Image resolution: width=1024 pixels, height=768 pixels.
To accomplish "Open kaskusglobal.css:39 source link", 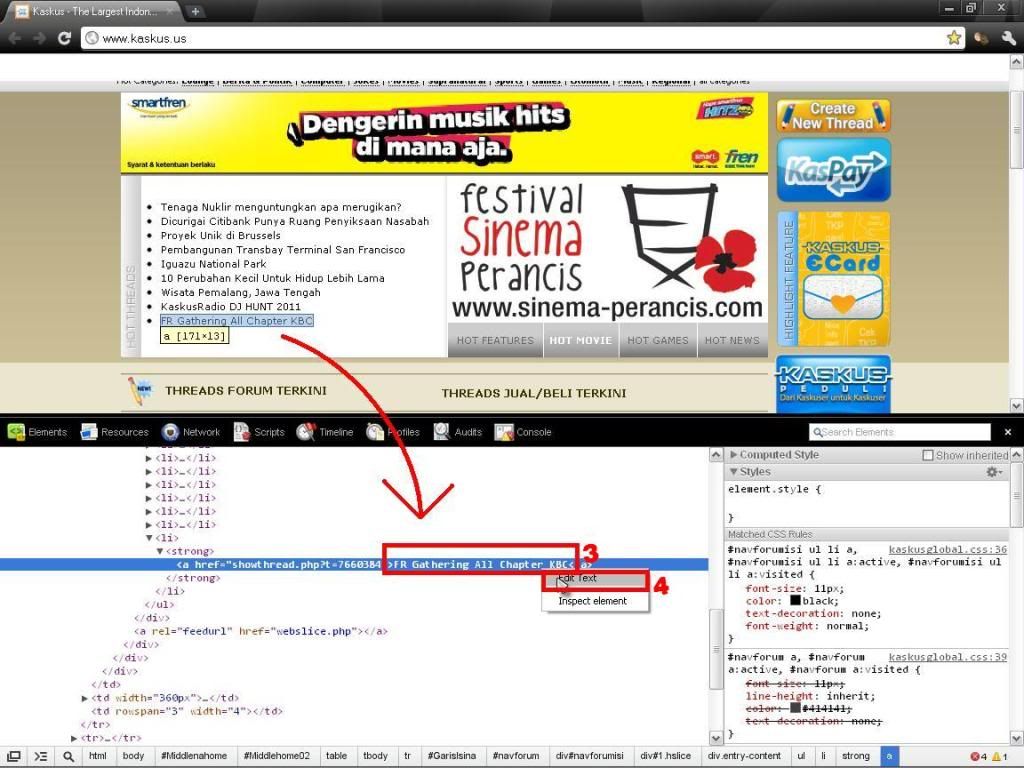I will 948,657.
